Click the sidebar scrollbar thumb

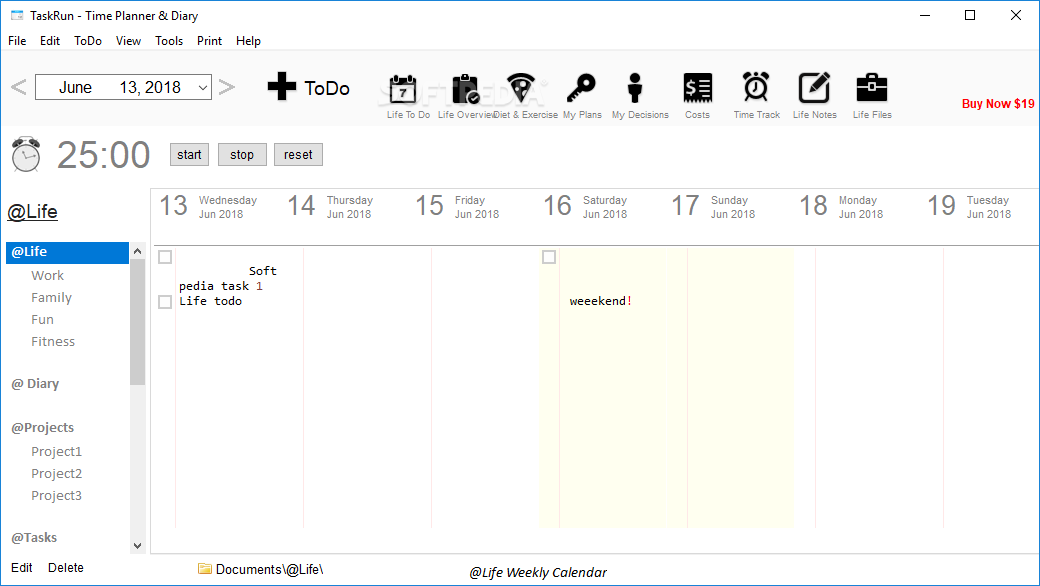(137, 322)
